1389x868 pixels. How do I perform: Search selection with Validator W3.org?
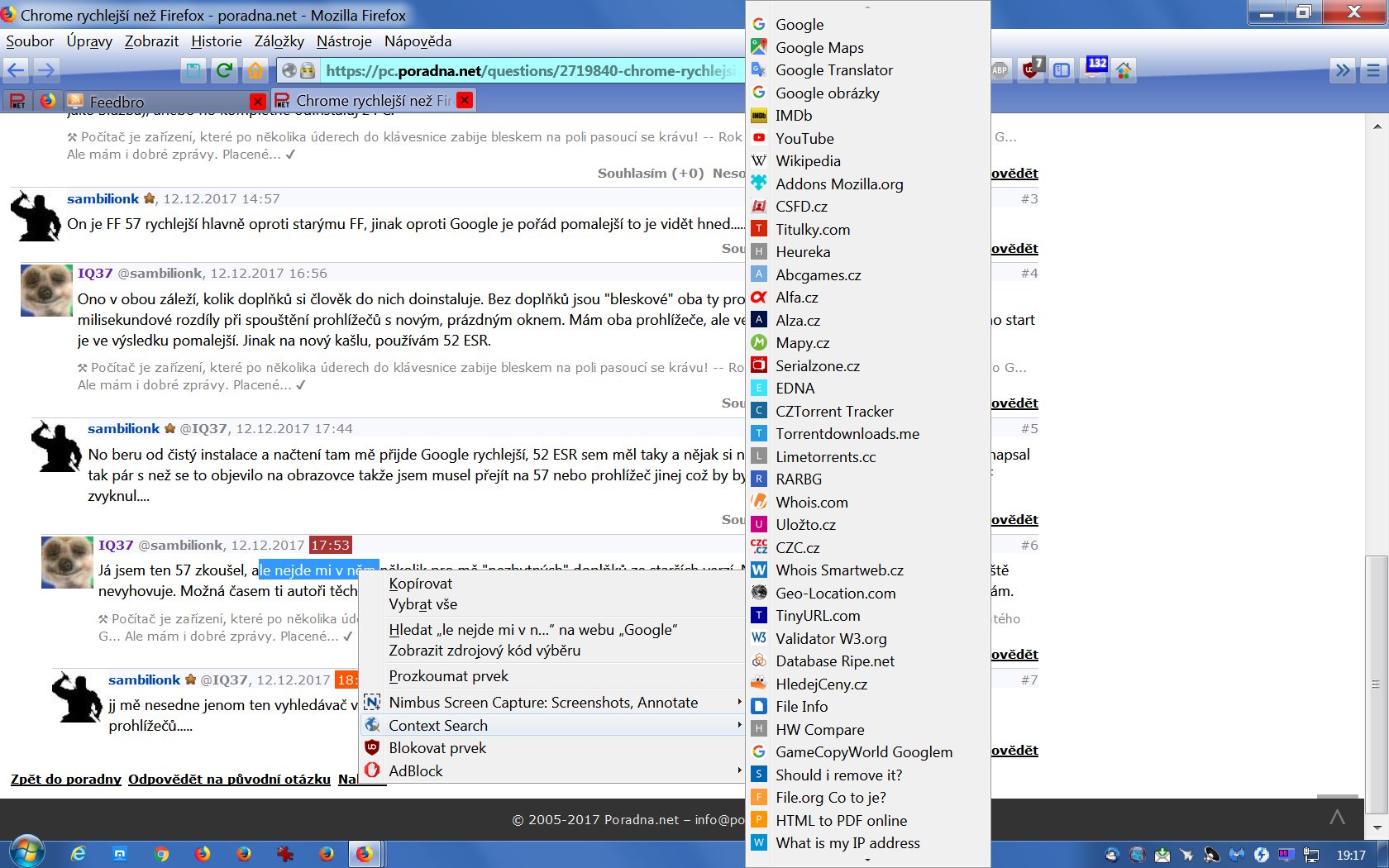pyautogui.click(x=868, y=639)
